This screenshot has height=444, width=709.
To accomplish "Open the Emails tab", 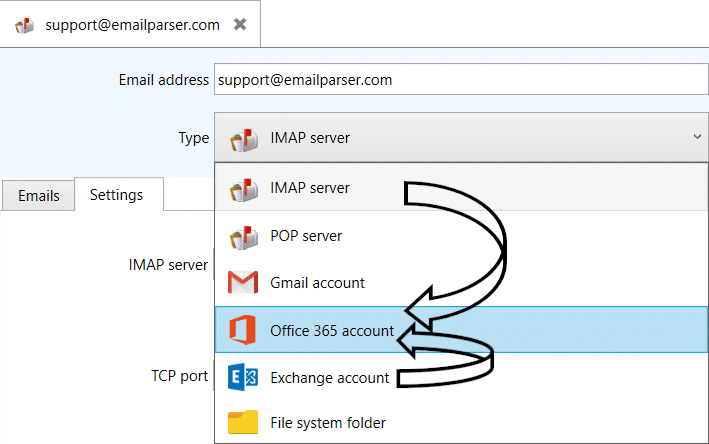I will [38, 195].
